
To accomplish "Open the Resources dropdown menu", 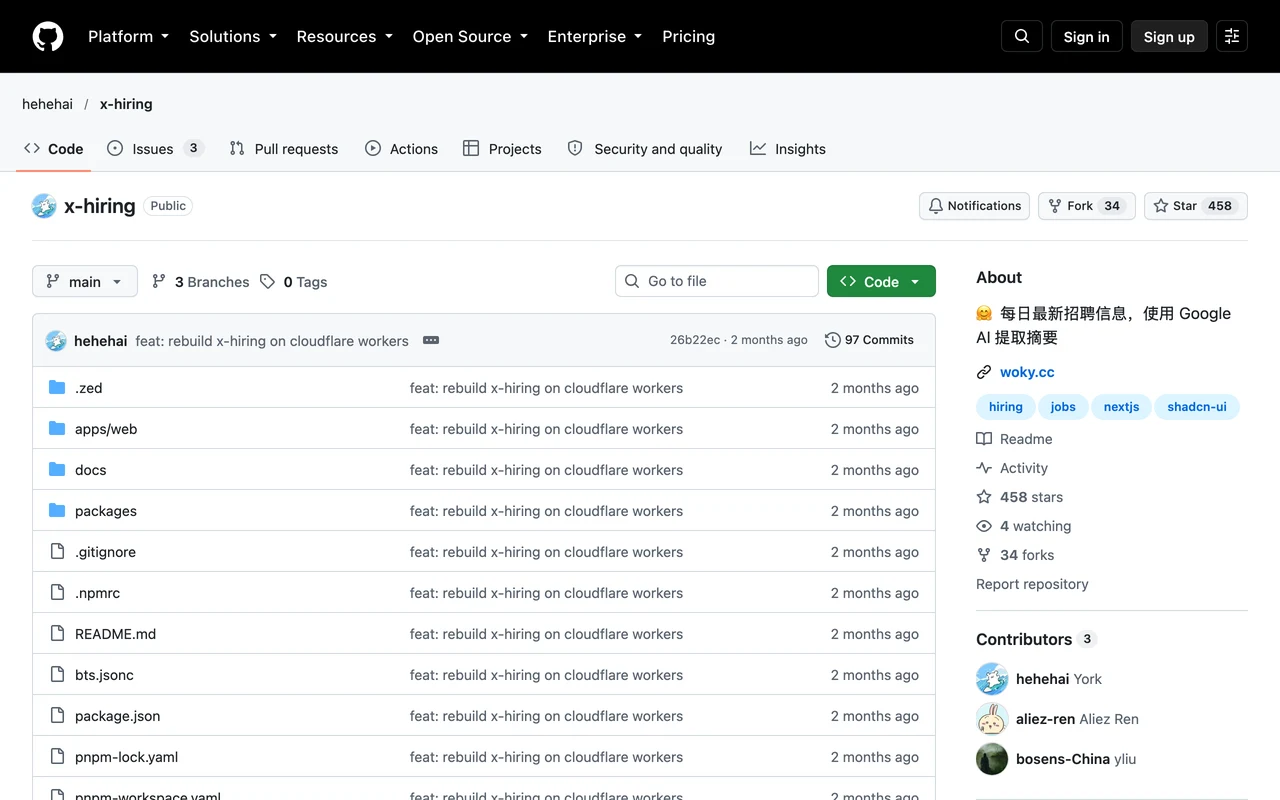I will point(345,36).
